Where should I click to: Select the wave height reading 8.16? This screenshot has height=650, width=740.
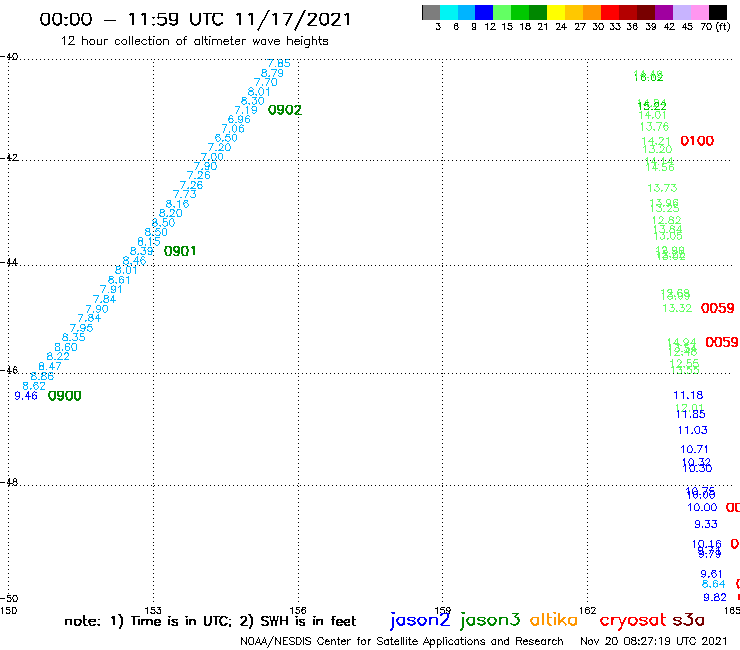[x=177, y=204]
